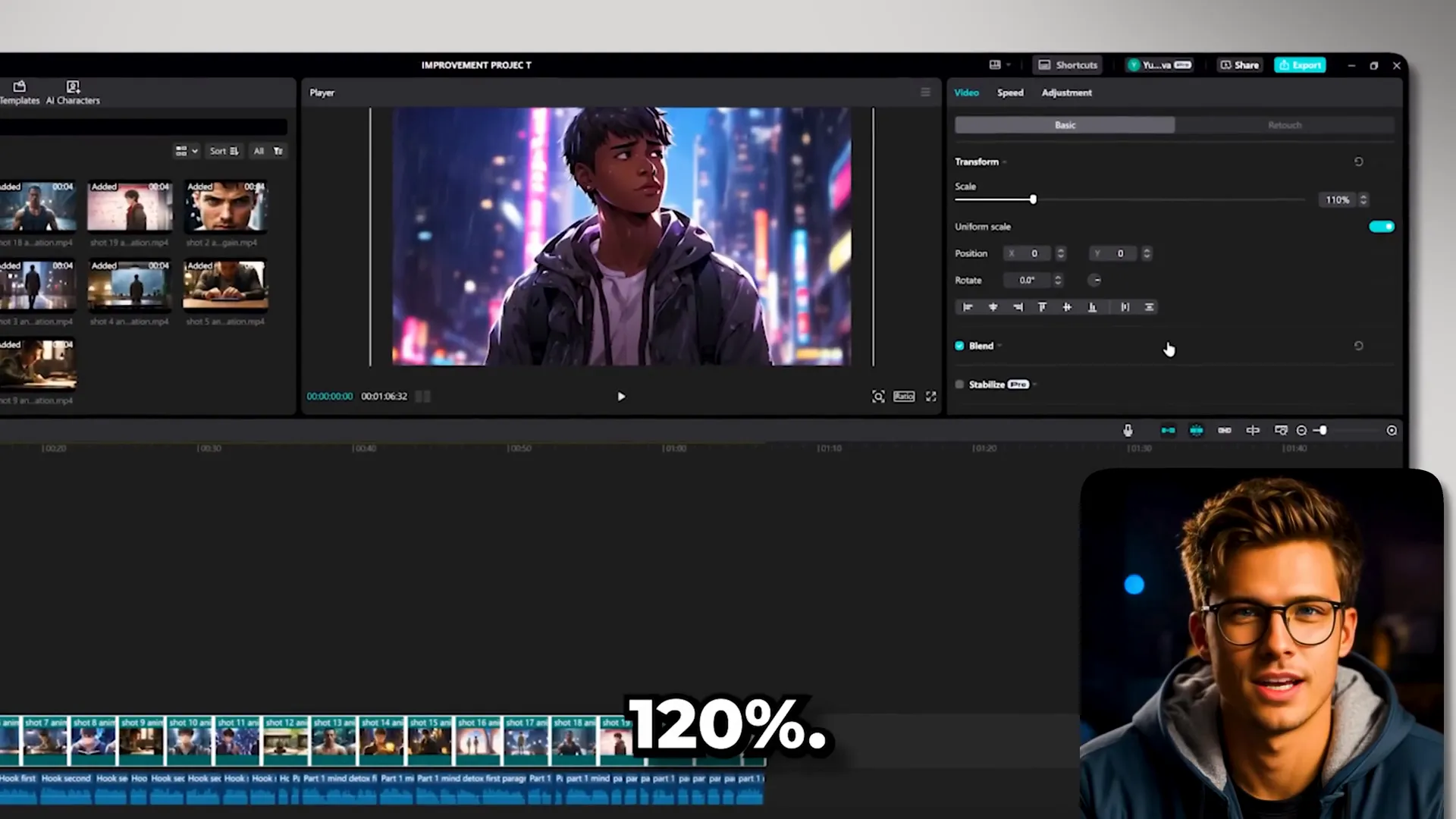Align clip to the left edge
This screenshot has height=819, width=1456.
(968, 307)
